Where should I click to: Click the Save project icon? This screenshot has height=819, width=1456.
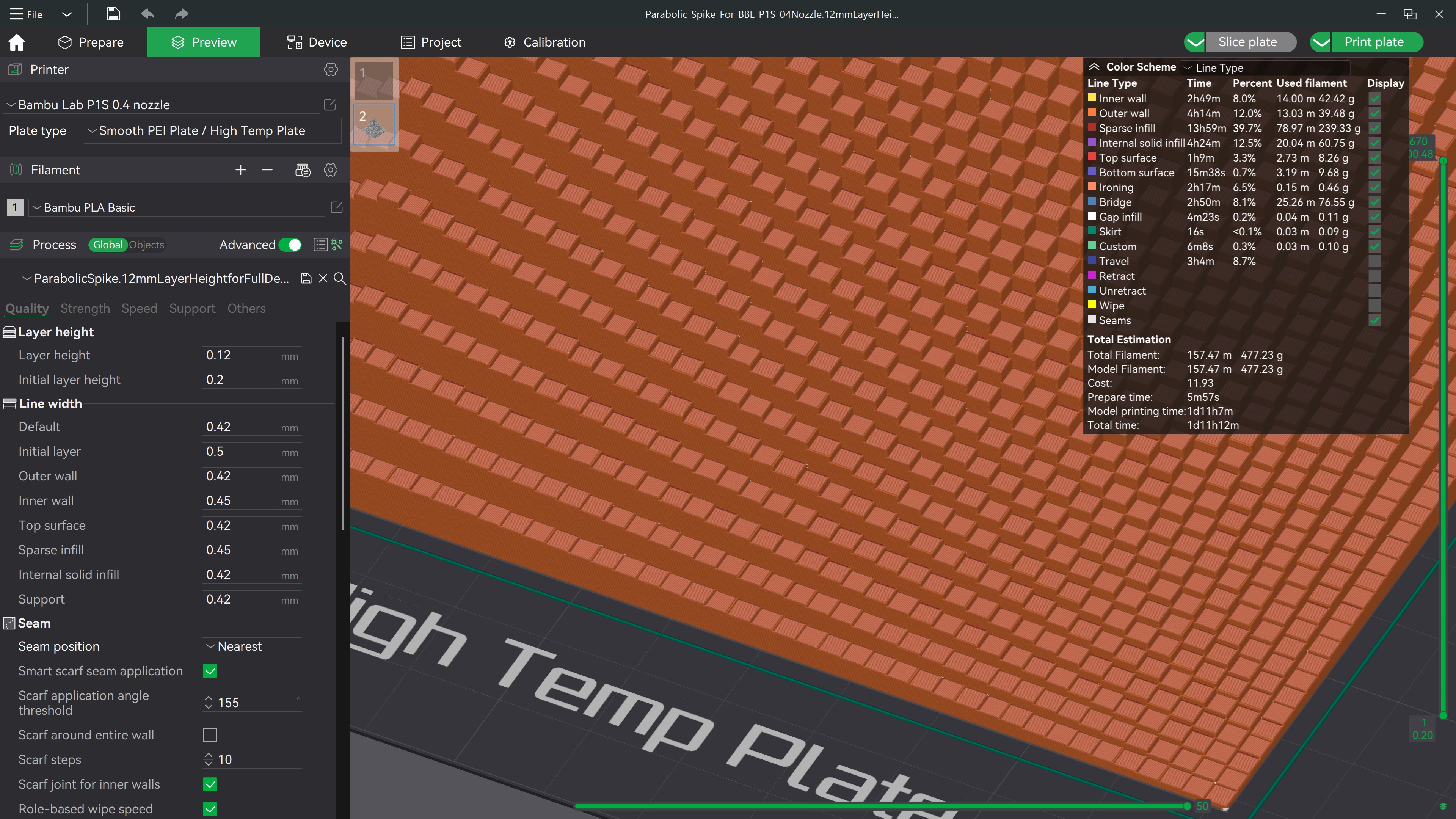[x=113, y=14]
